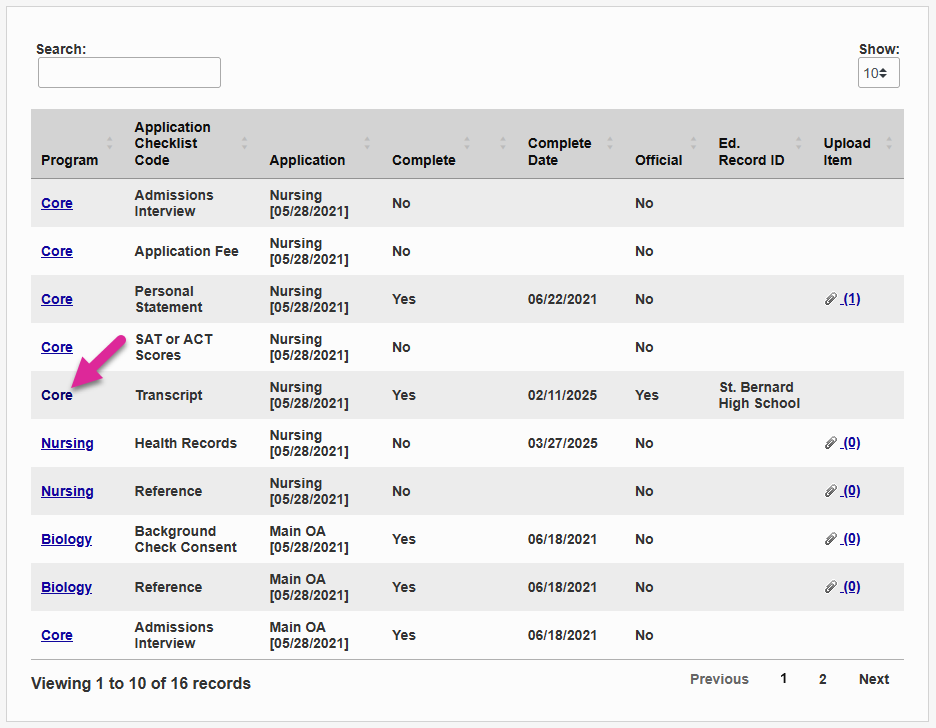Go to page 2 of records

coord(823,679)
